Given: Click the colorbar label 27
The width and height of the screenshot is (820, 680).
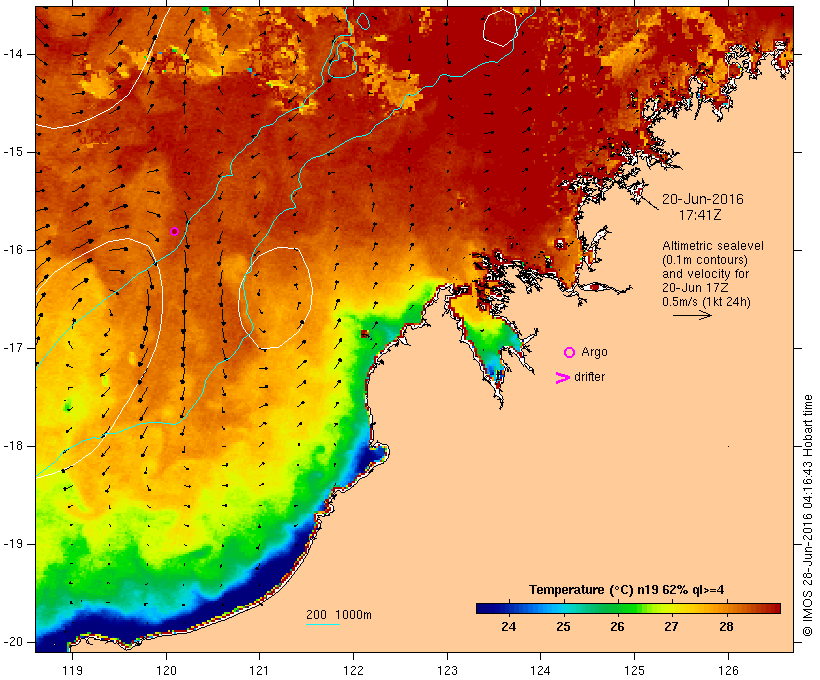Looking at the screenshot, I should click(x=671, y=626).
